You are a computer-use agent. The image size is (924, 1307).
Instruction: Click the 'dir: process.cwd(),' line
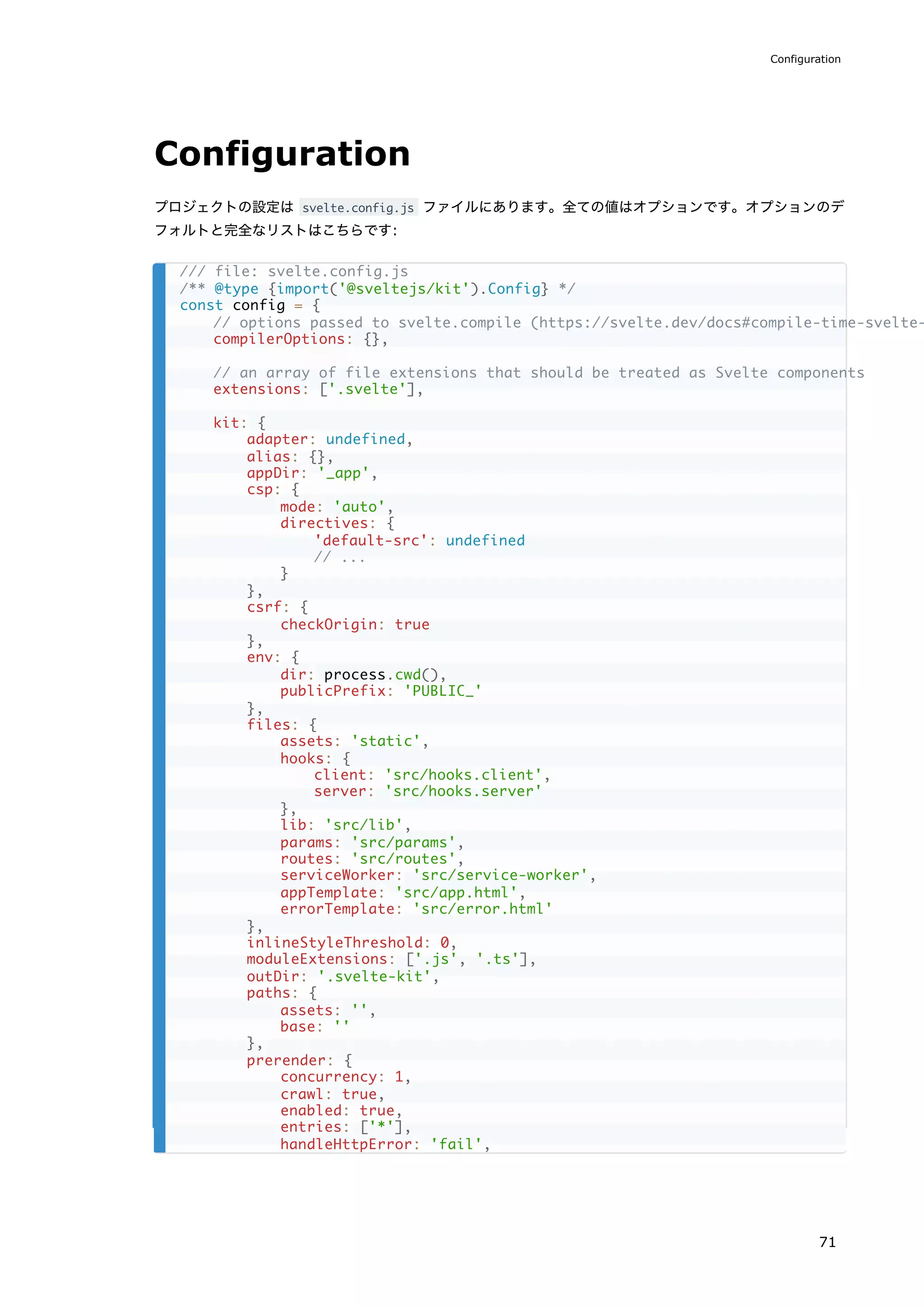click(363, 675)
